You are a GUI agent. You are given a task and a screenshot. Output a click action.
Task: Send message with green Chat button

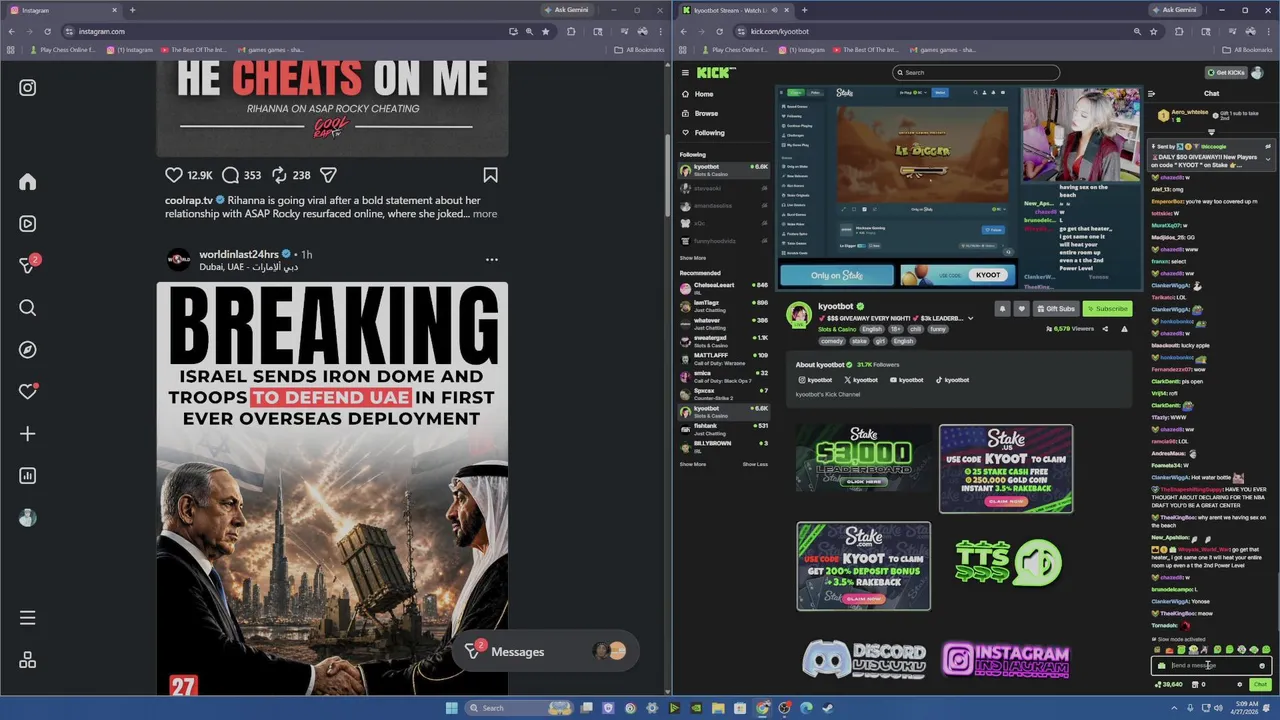coord(1260,685)
